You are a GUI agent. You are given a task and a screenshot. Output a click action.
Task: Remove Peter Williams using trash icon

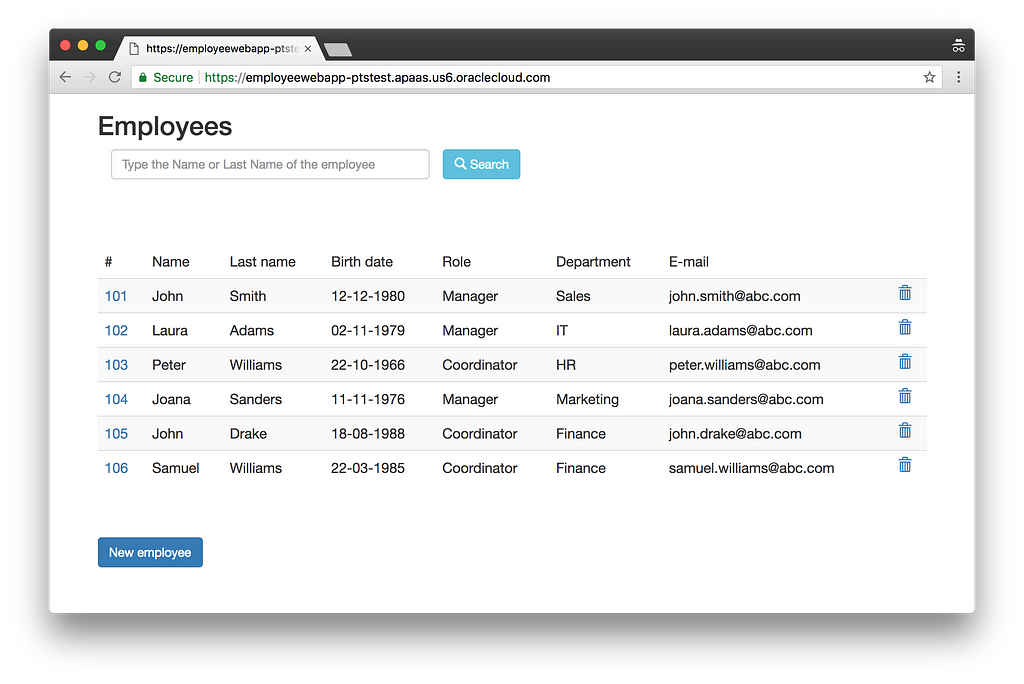(x=904, y=362)
